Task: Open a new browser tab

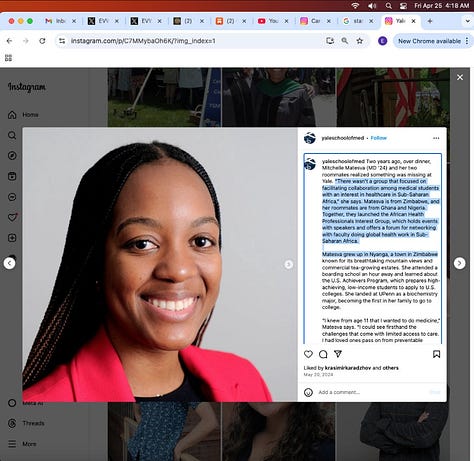Action: click(x=430, y=21)
